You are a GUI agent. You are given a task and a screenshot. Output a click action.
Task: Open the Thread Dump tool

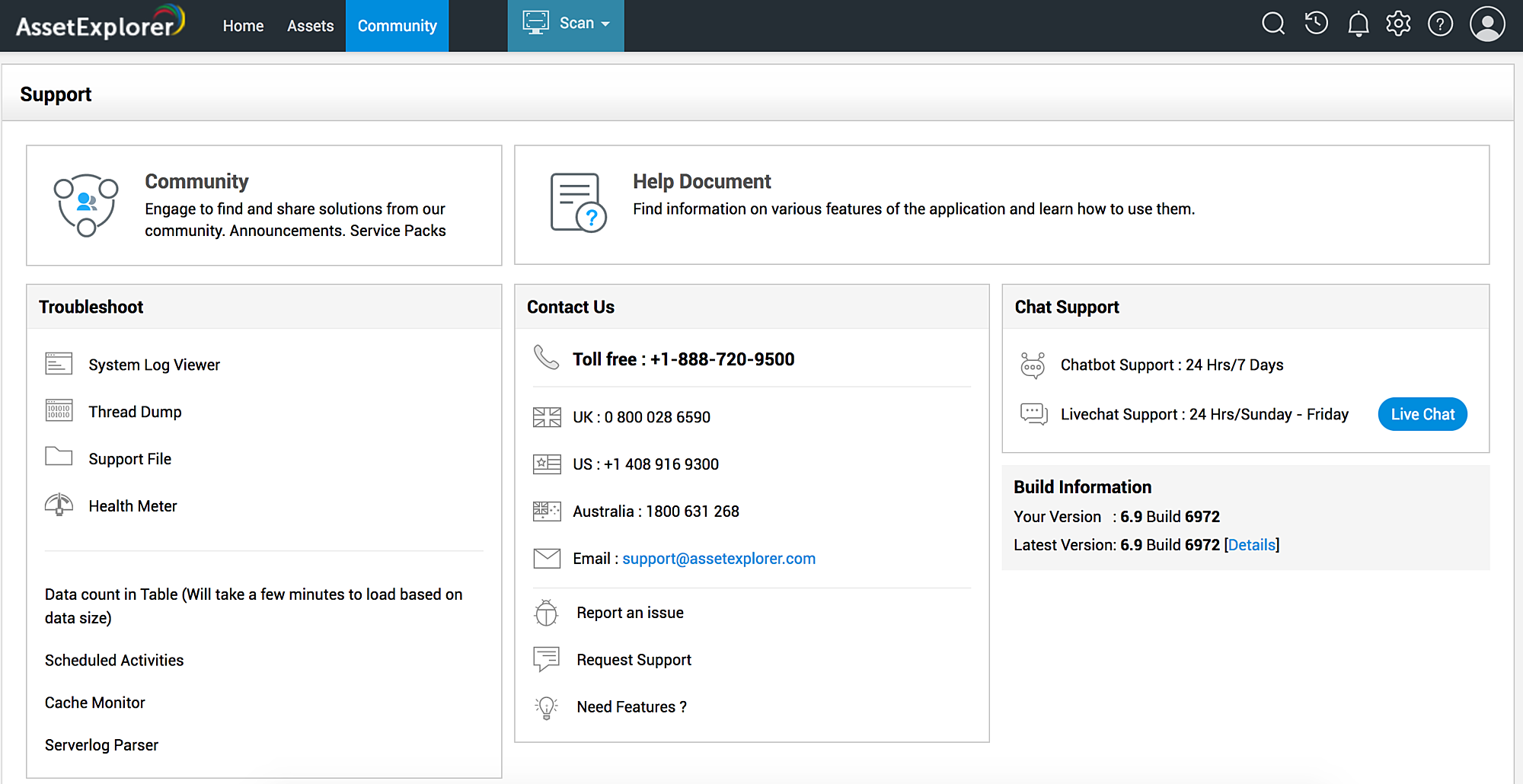(x=135, y=412)
